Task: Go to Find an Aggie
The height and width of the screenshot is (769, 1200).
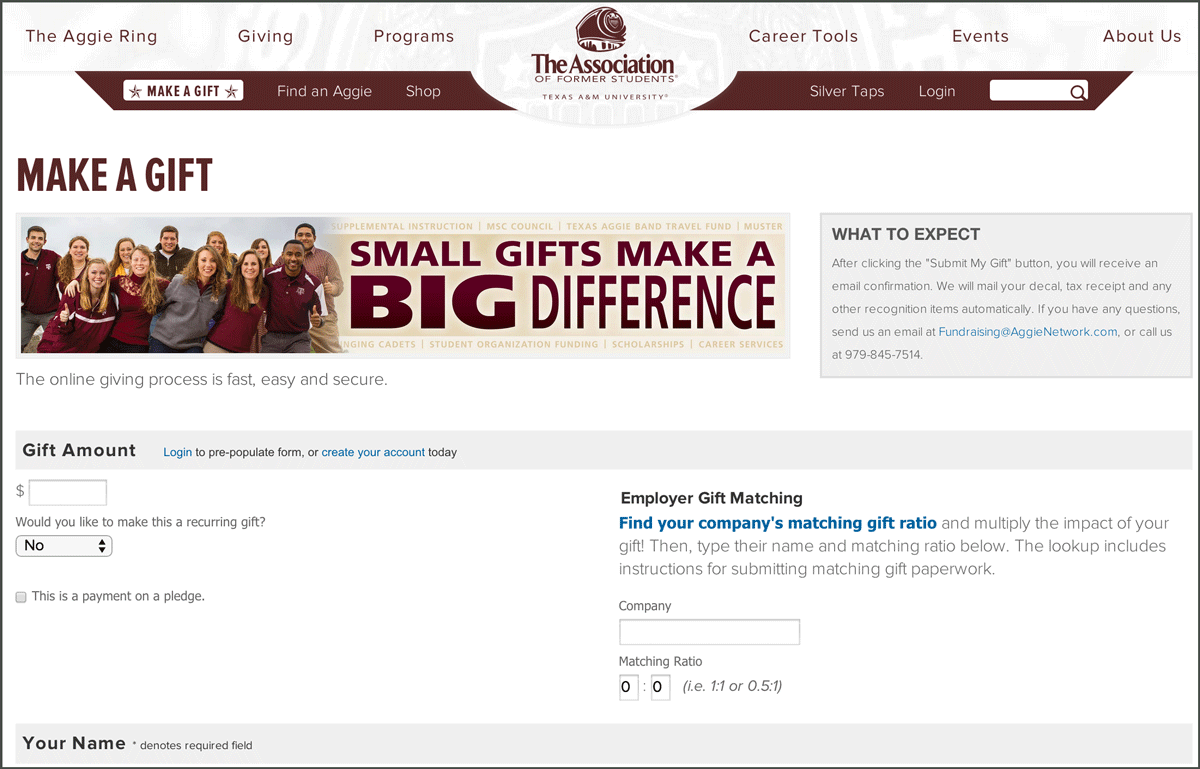Action: (324, 91)
